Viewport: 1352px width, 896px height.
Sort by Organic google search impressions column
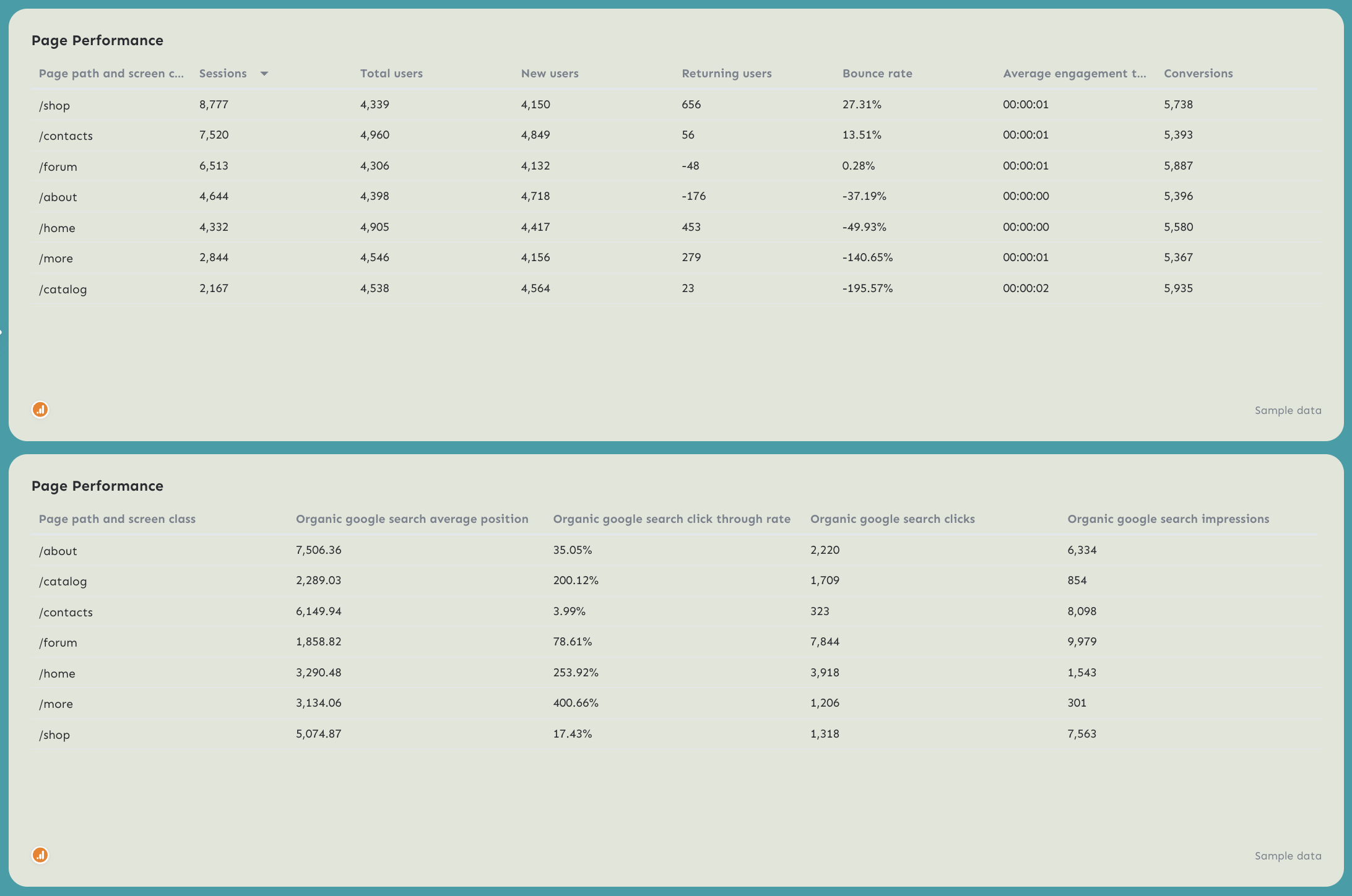coord(1168,519)
